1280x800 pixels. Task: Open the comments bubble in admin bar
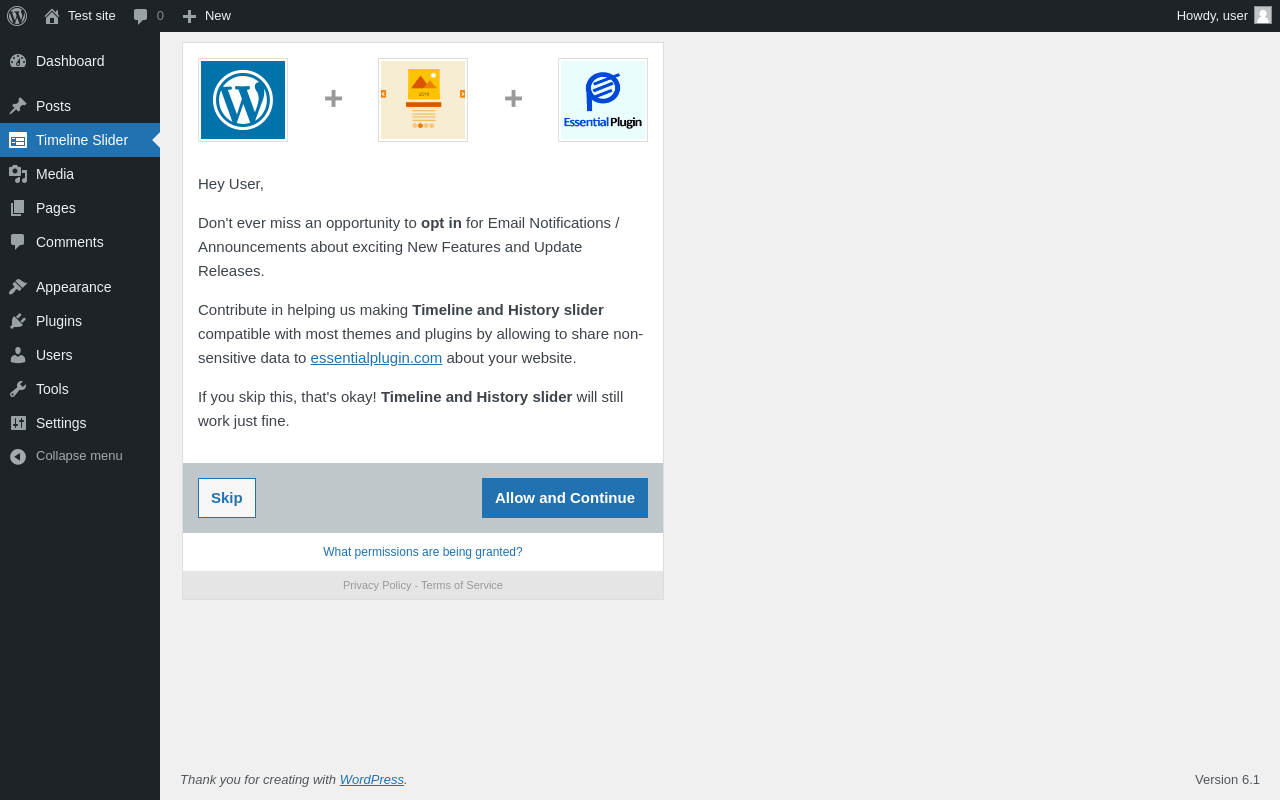pos(140,16)
